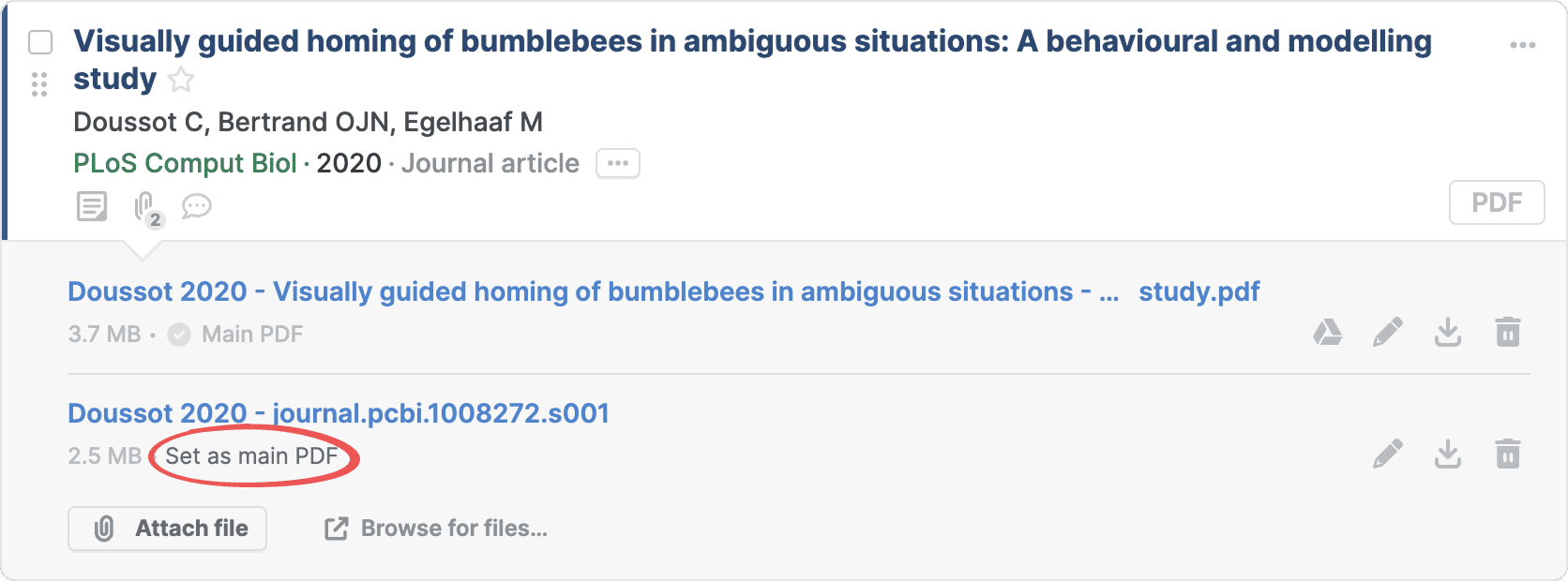Click the PDF button
The image size is (1568, 581).
pos(1496,202)
